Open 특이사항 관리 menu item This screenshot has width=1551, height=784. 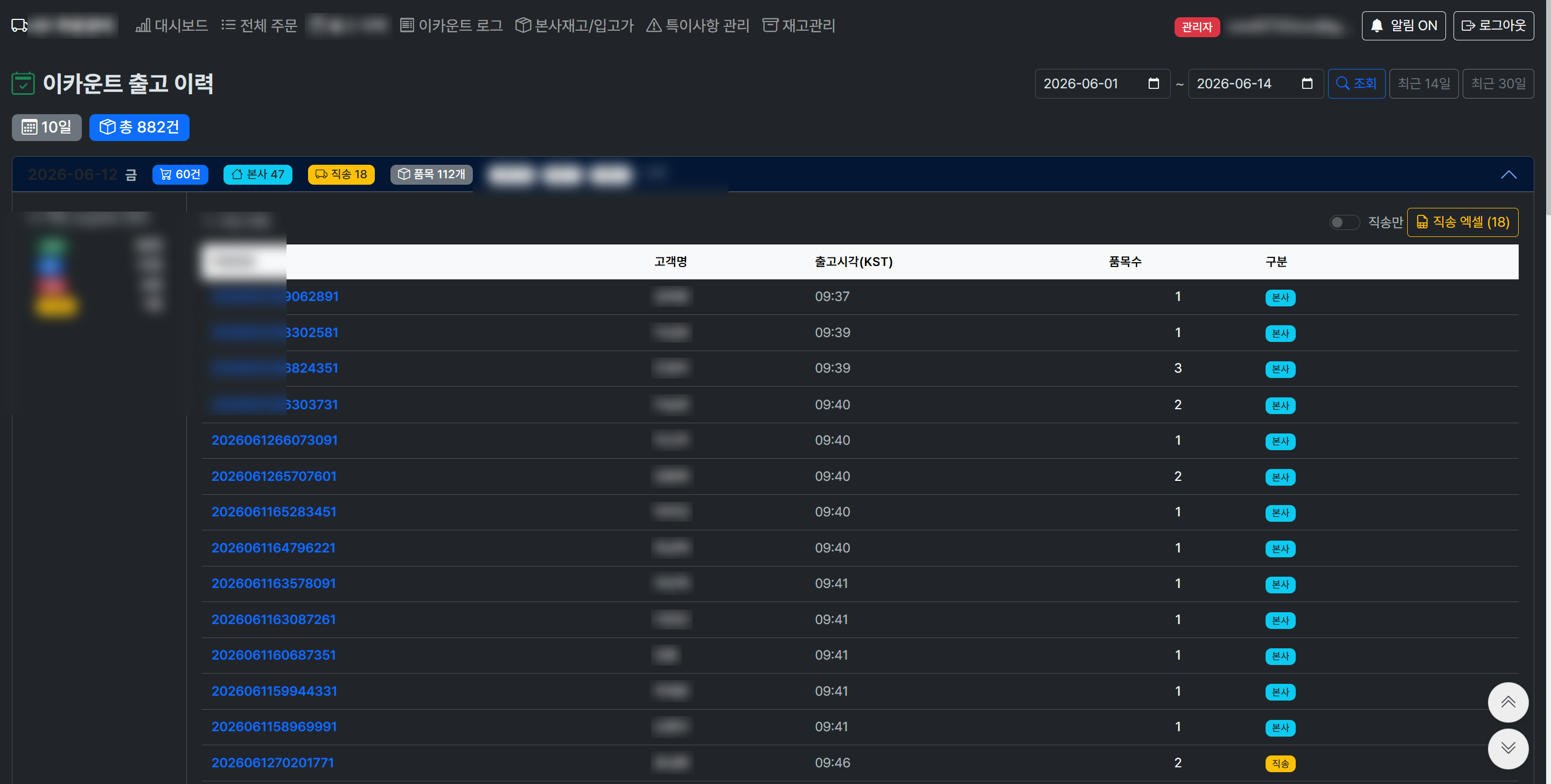pyautogui.click(x=697, y=25)
